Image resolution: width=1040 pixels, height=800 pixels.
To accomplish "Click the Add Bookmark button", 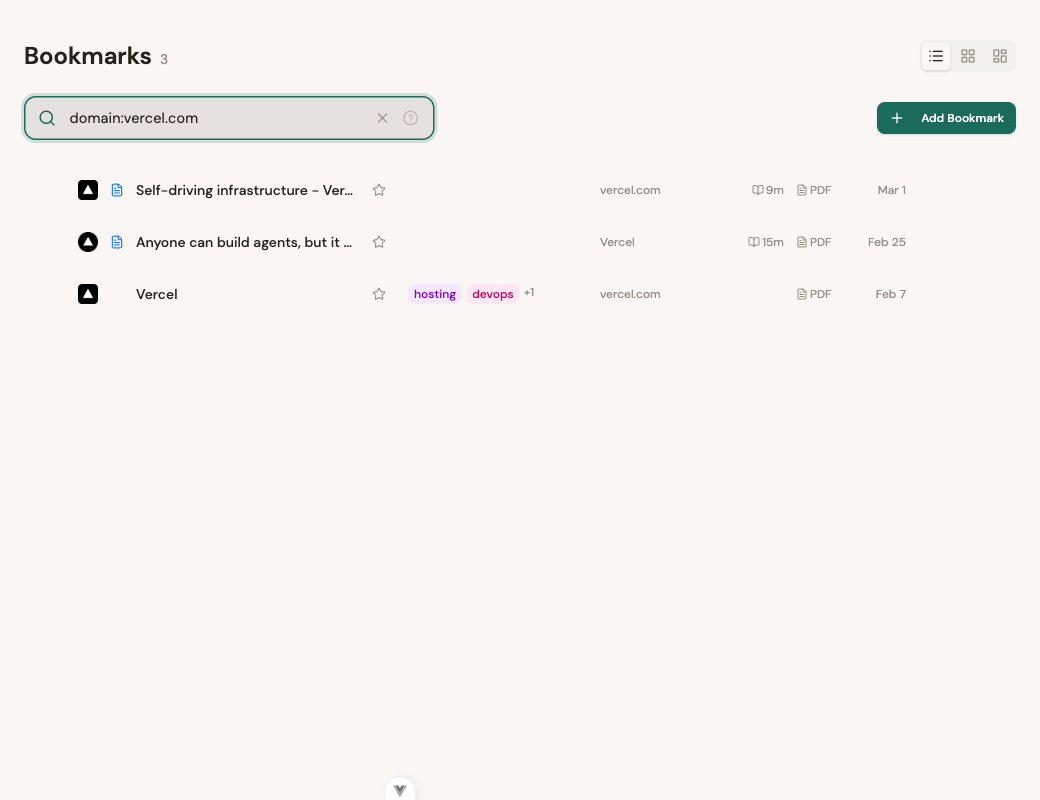I will [946, 118].
